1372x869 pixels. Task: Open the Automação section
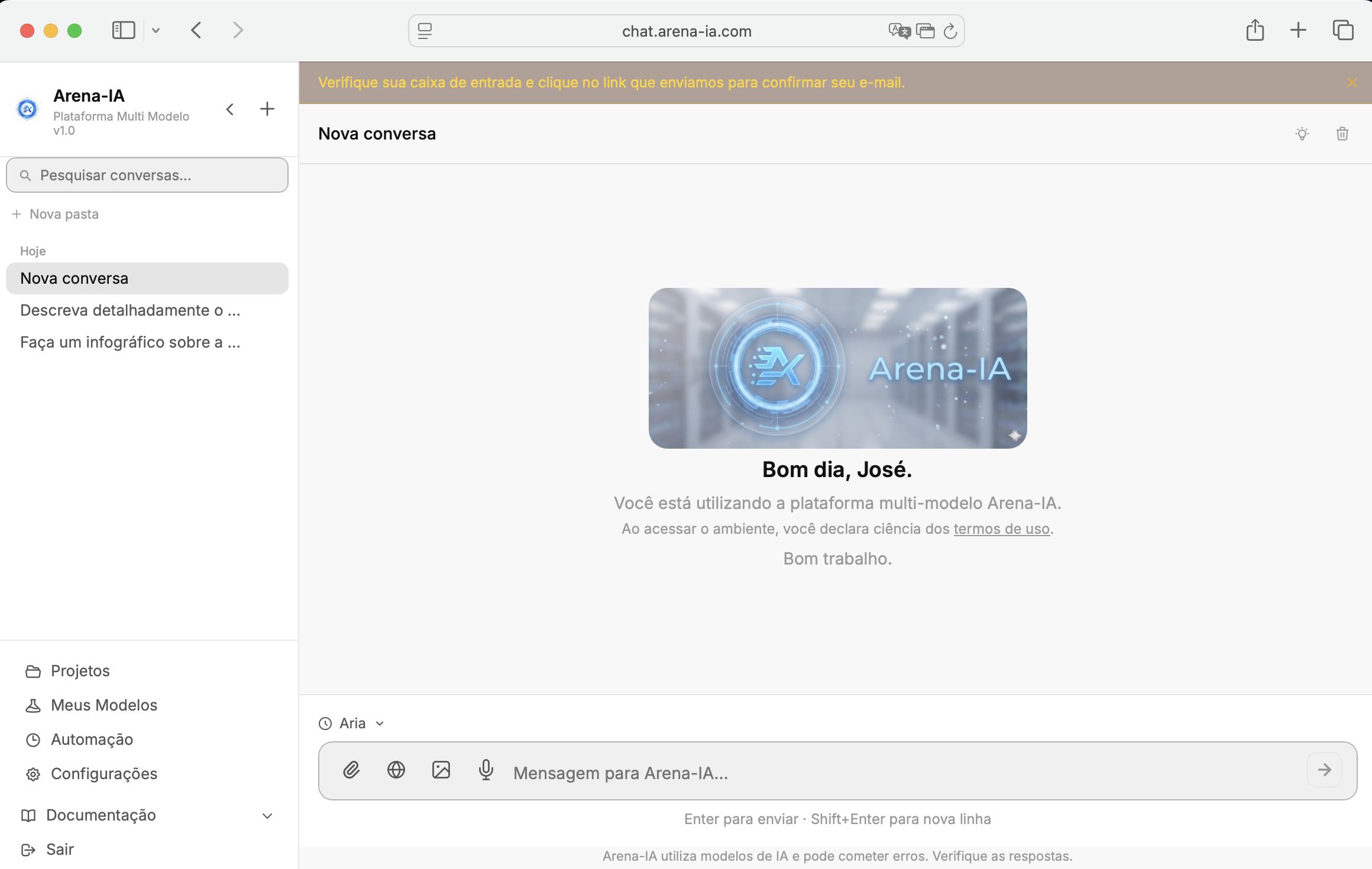point(79,740)
